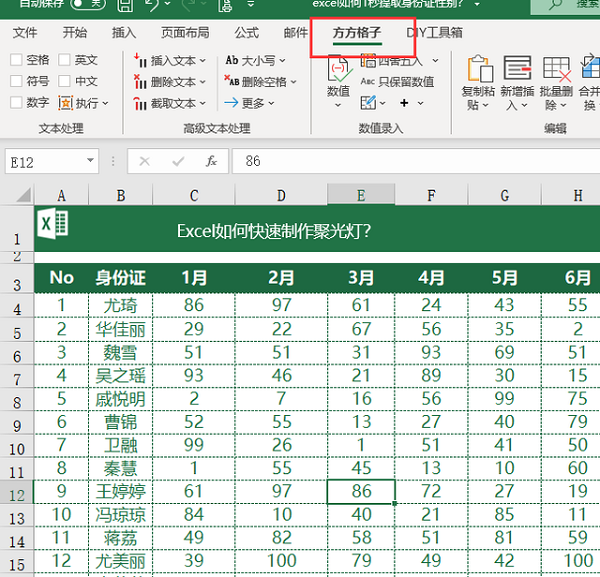Click the 批量删除 icon

556,69
